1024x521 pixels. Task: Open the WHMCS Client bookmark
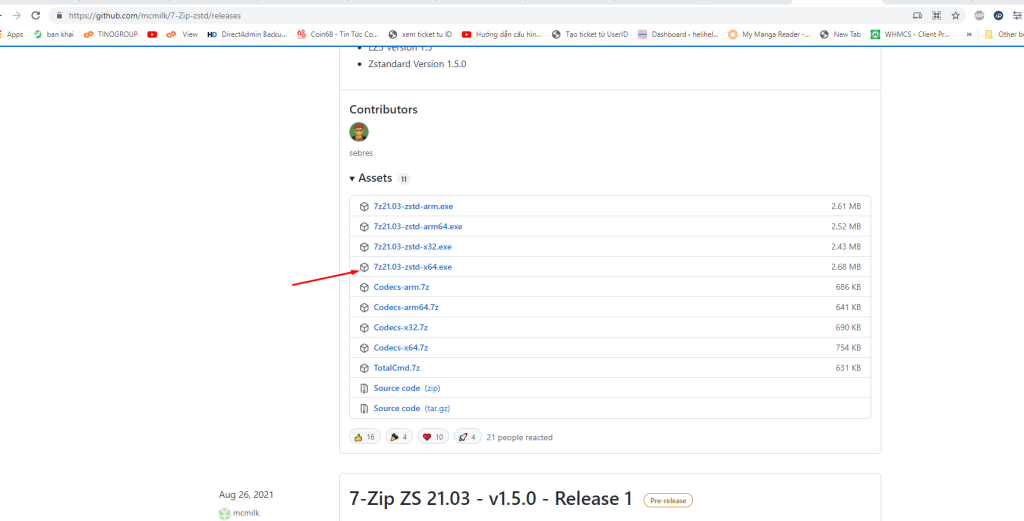click(910, 35)
